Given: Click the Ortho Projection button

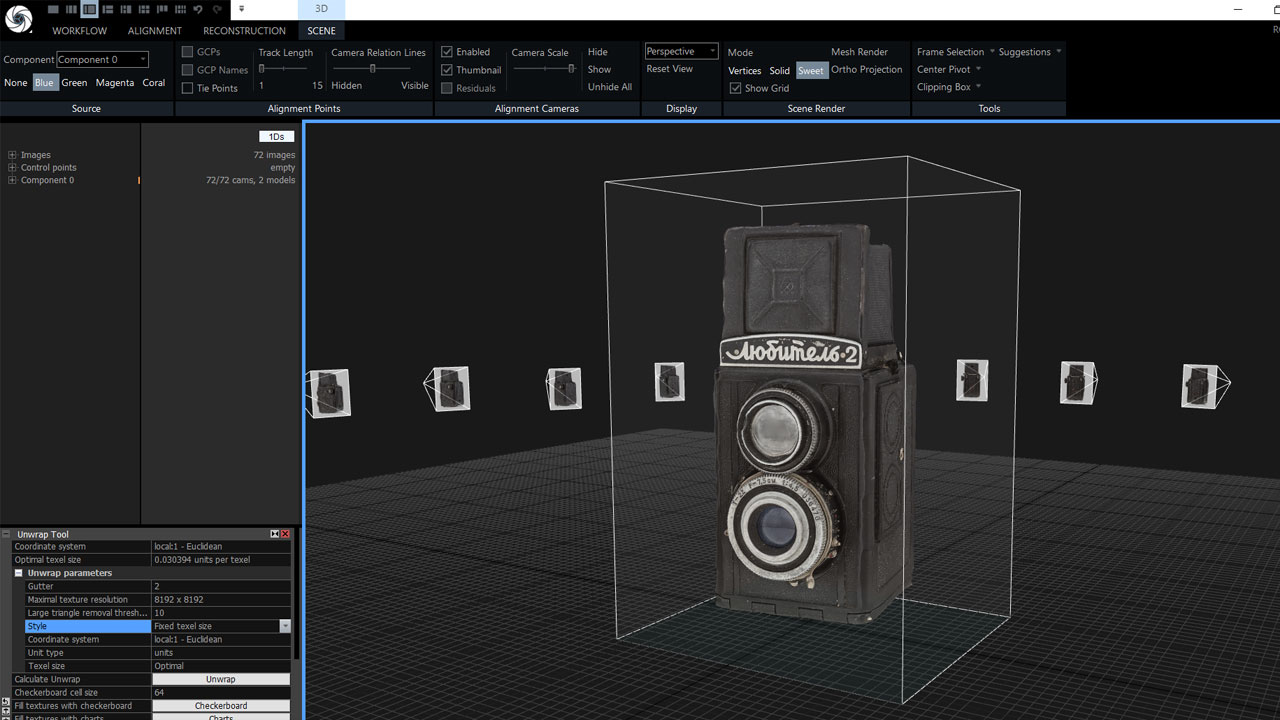Looking at the screenshot, I should pos(867,70).
